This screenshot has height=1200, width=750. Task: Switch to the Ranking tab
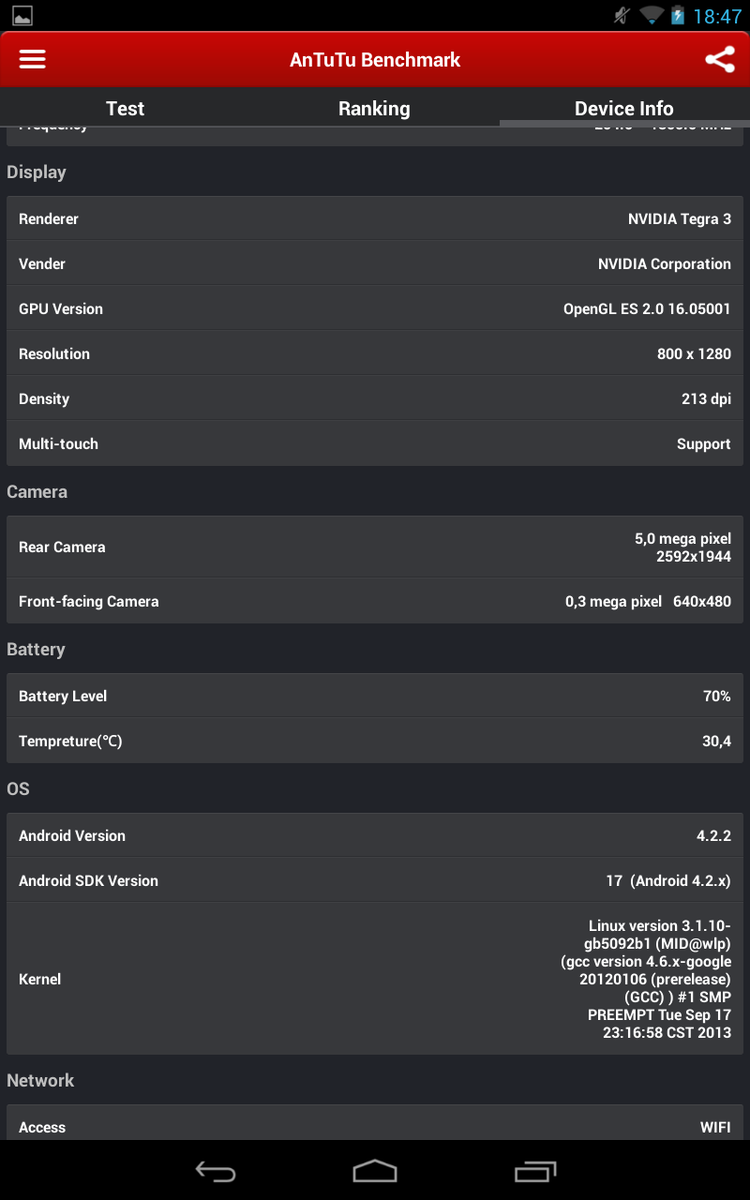(x=374, y=109)
